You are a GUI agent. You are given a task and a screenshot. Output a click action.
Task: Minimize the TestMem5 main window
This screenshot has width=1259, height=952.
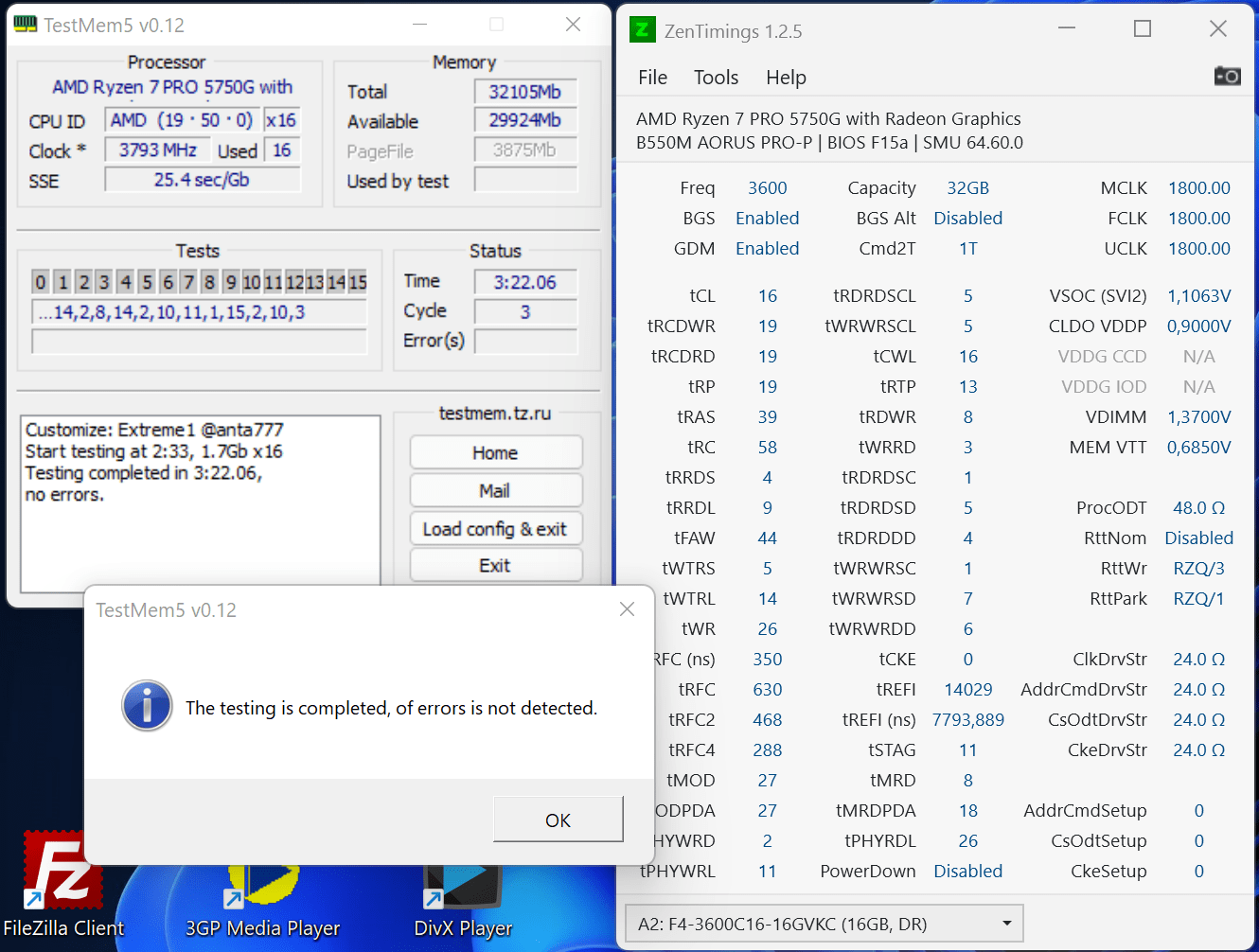(420, 25)
